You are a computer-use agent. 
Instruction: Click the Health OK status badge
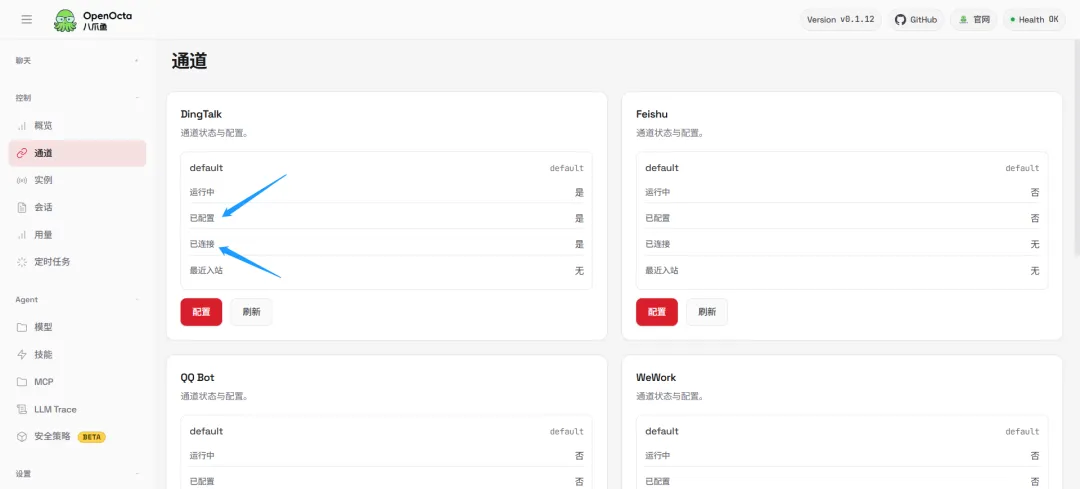point(1034,20)
